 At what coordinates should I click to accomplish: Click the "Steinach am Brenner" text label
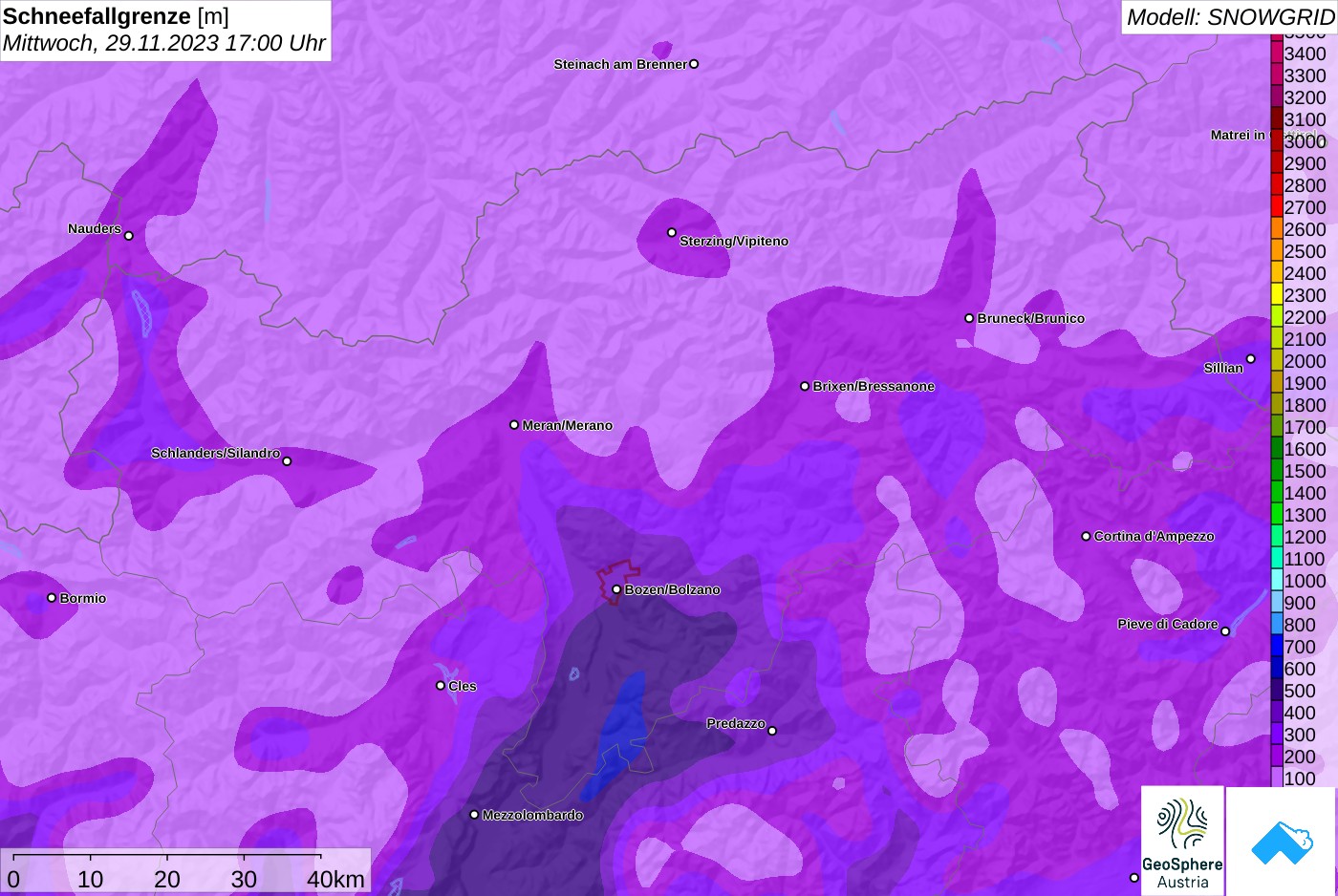620,64
